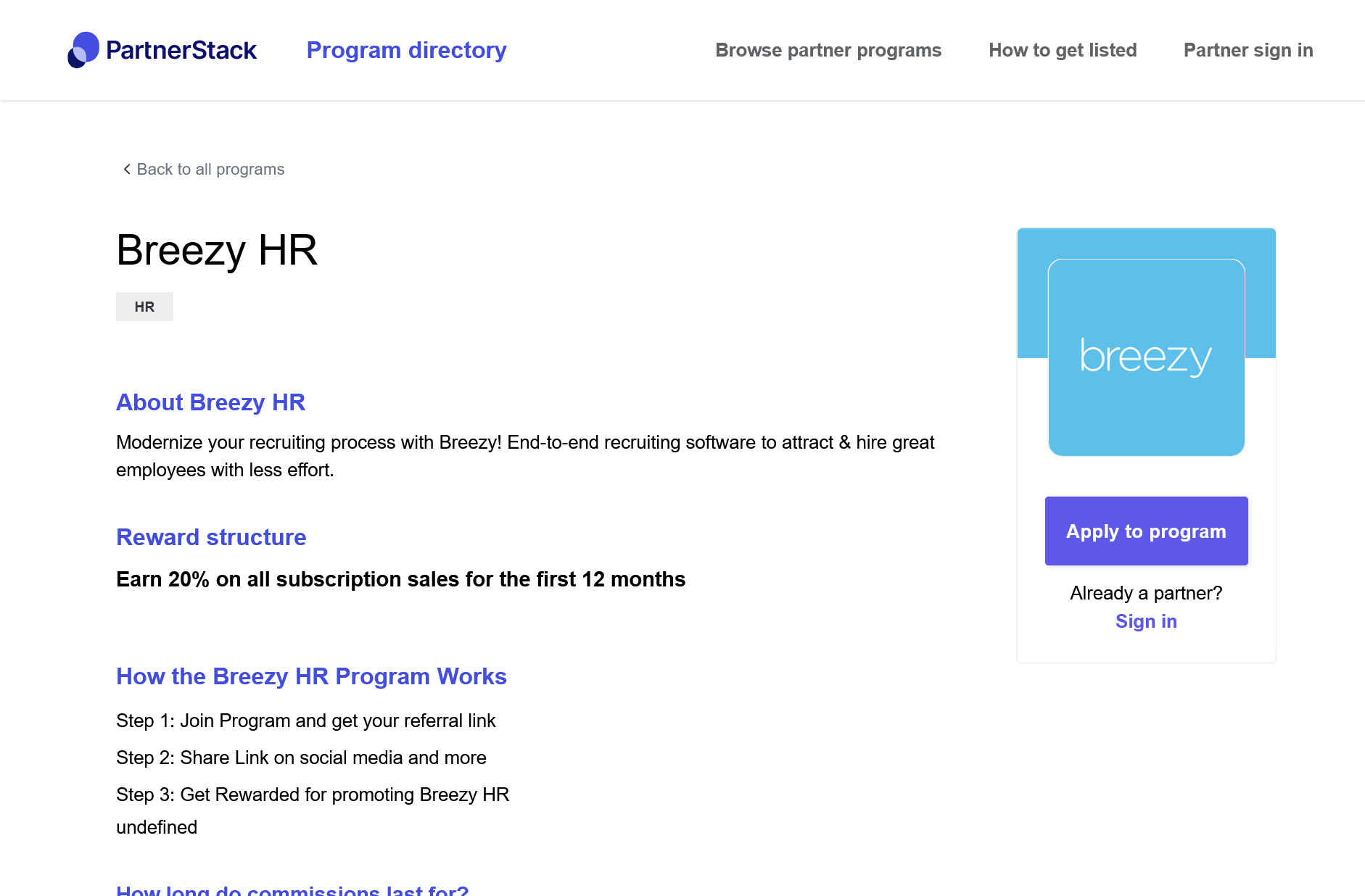Click Step 2: Share Link text
Screen dimensions: 1365x896
point(301,758)
